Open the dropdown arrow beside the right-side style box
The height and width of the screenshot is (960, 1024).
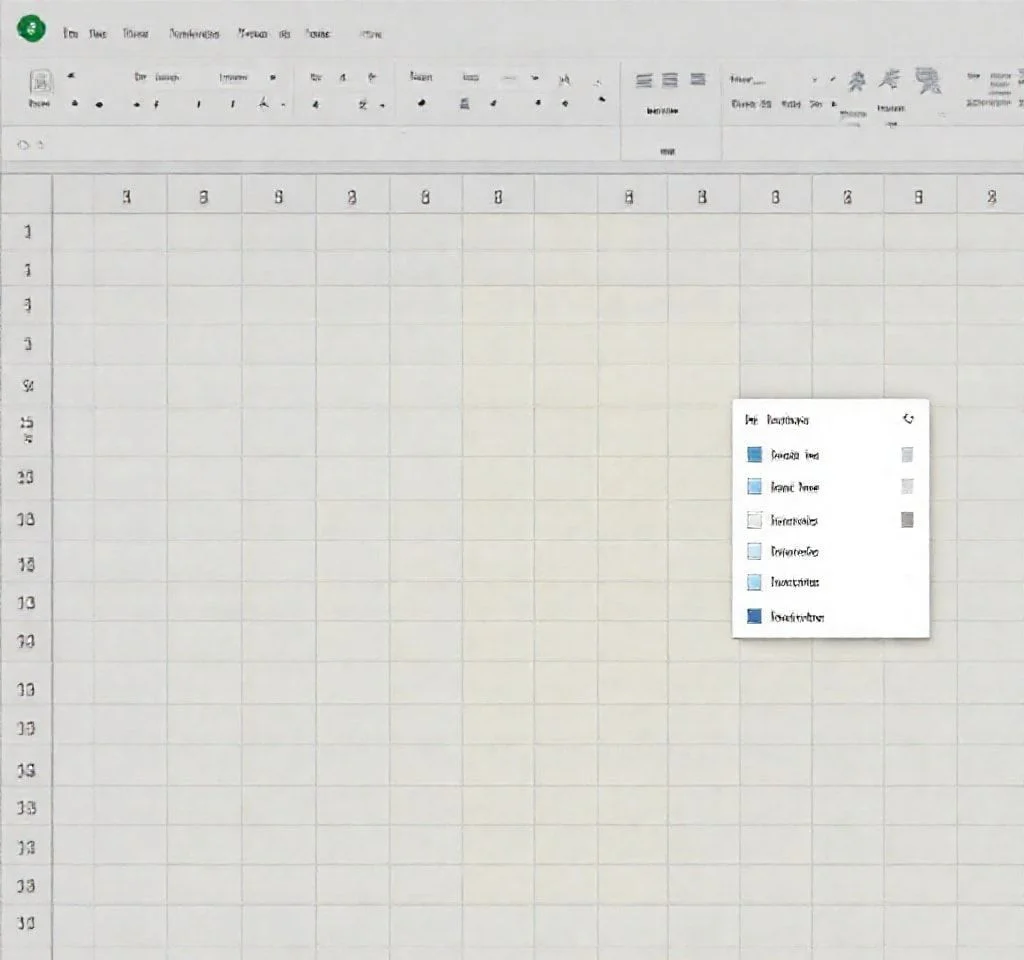tap(814, 78)
